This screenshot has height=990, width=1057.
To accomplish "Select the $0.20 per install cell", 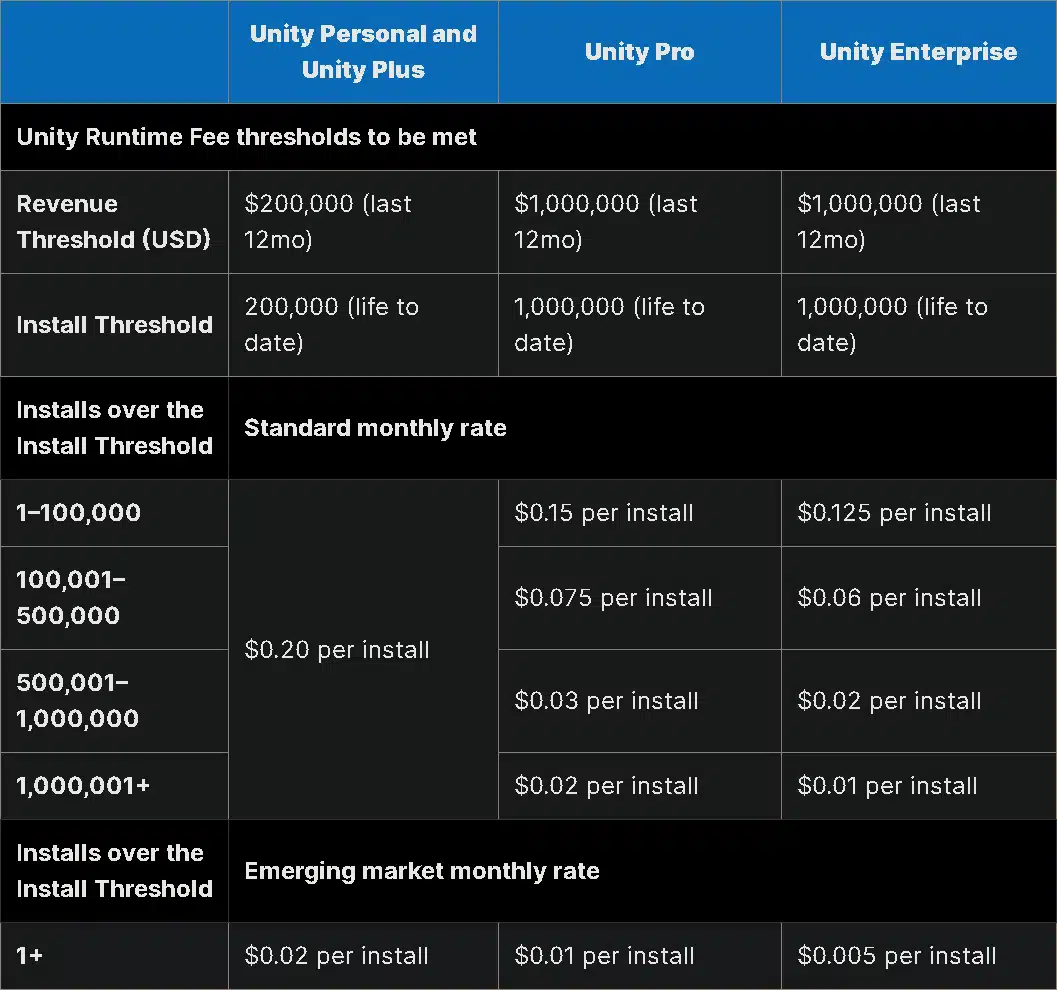I will click(363, 650).
